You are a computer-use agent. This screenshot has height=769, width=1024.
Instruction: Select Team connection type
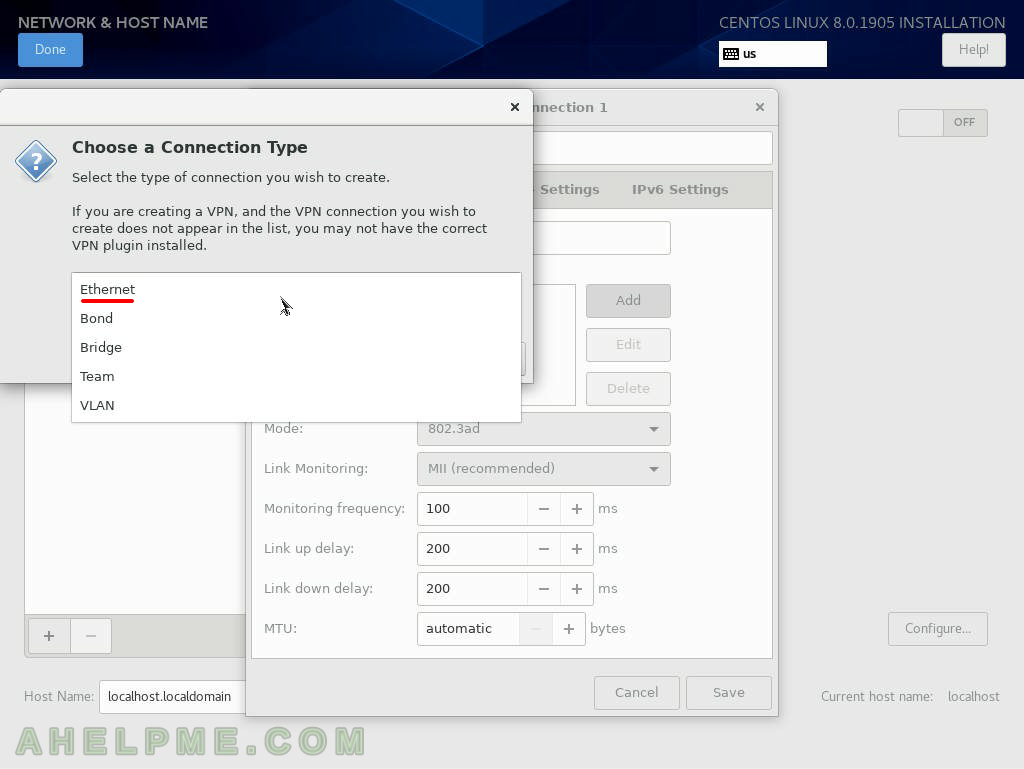pyautogui.click(x=296, y=377)
